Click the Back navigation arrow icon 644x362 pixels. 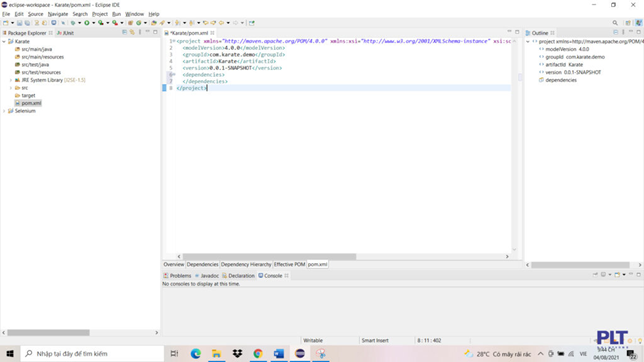(x=221, y=23)
